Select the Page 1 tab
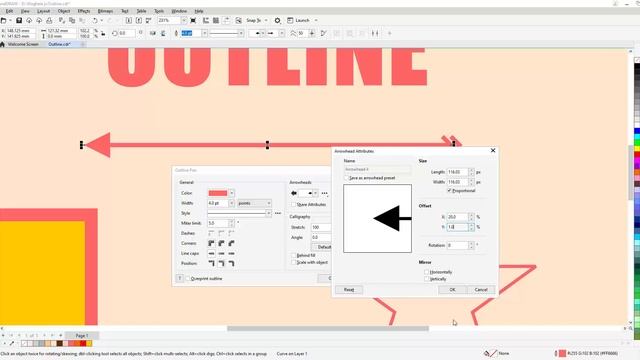The height and width of the screenshot is (360, 640). 82,336
